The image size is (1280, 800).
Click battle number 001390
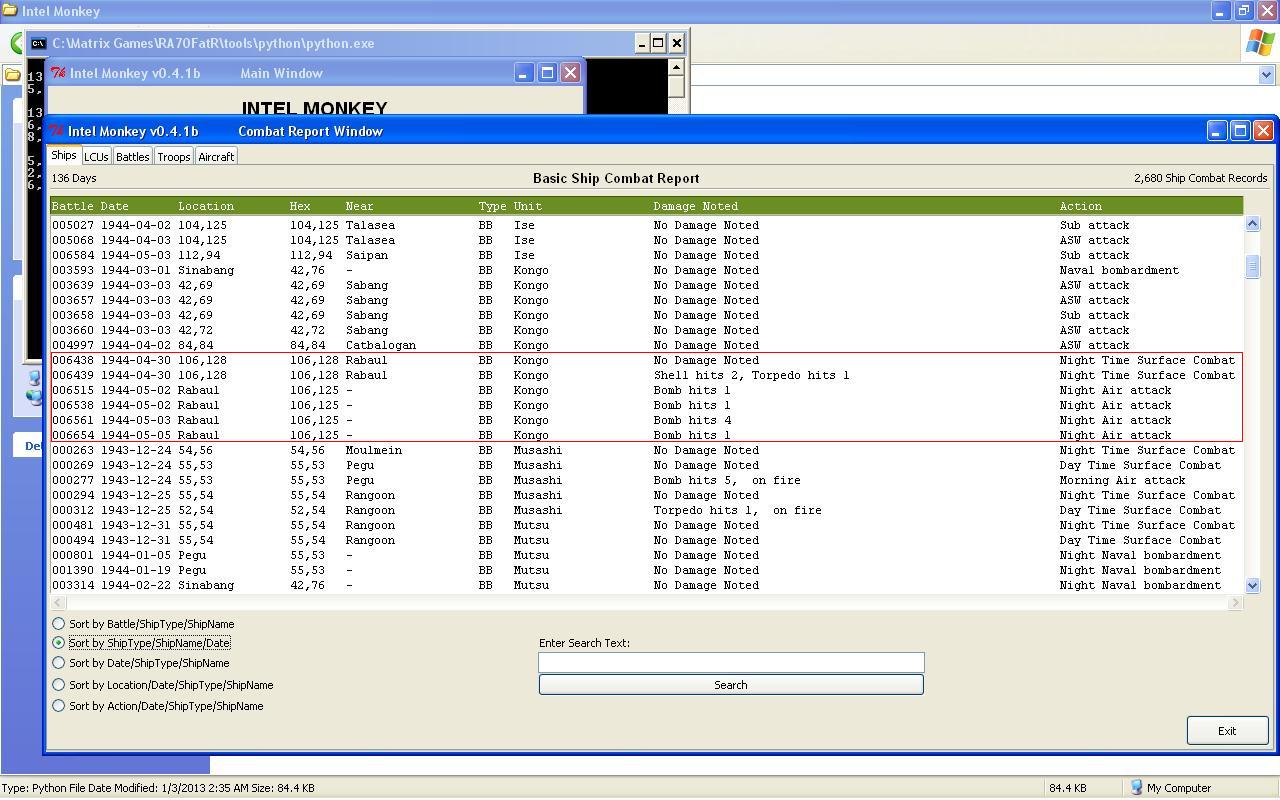click(73, 570)
